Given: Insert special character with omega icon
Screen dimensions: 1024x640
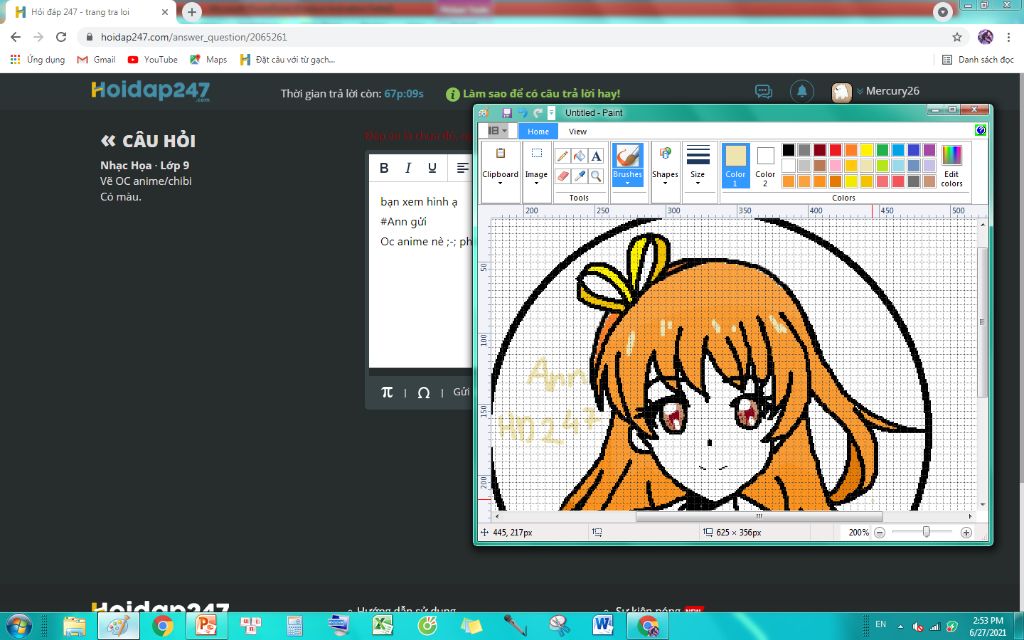Looking at the screenshot, I should [x=423, y=392].
